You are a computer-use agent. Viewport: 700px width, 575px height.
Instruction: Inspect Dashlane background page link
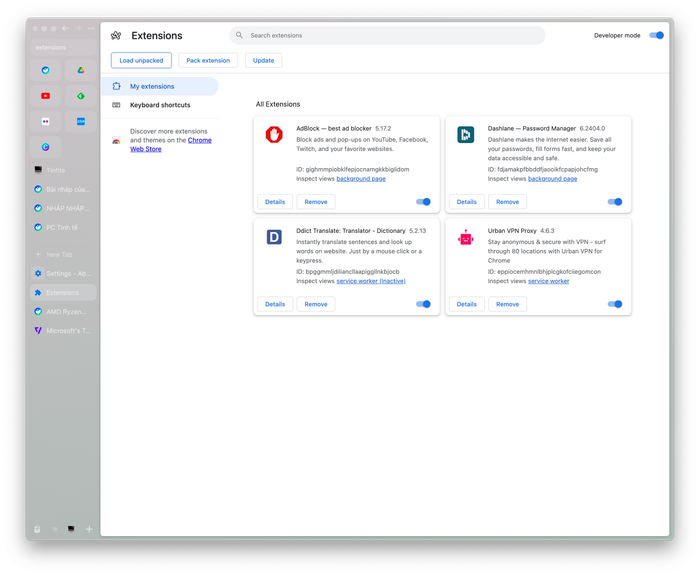click(553, 179)
